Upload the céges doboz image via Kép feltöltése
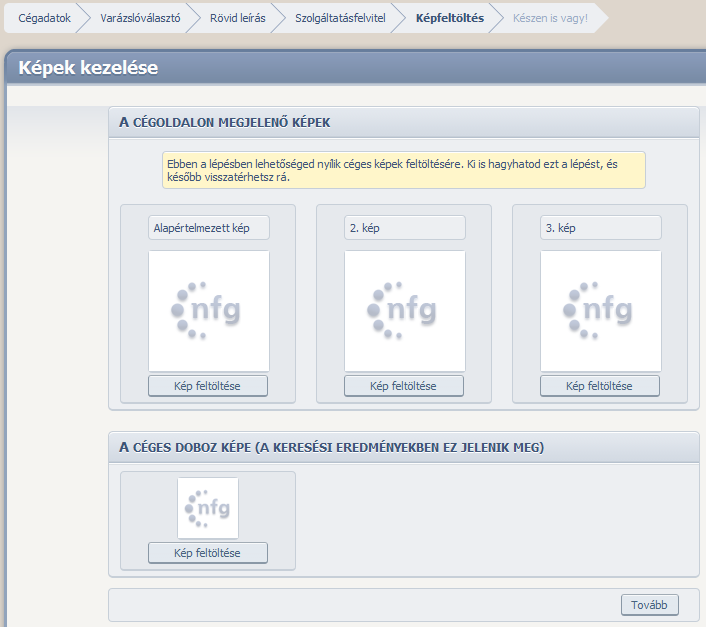The height and width of the screenshot is (627, 706). [x=208, y=553]
